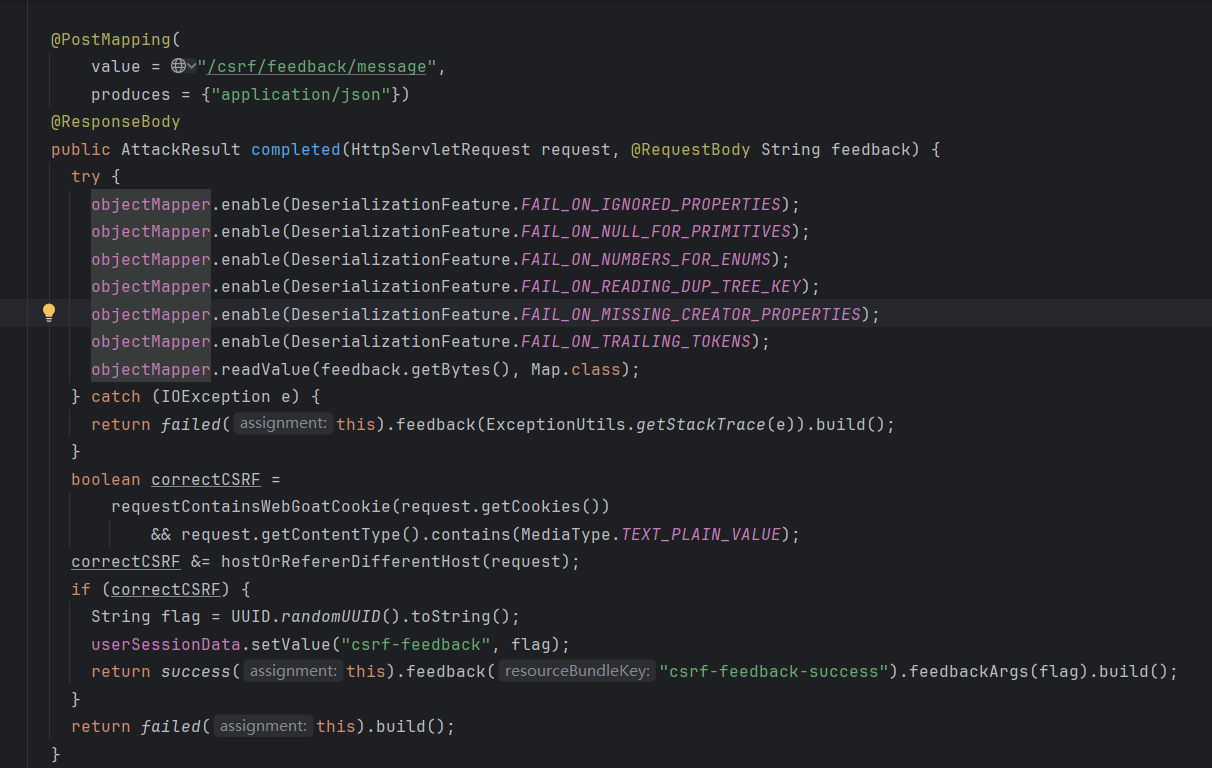The height and width of the screenshot is (768, 1212).
Task: Open the dropdown chevron beside the globe icon
Action: click(x=191, y=67)
